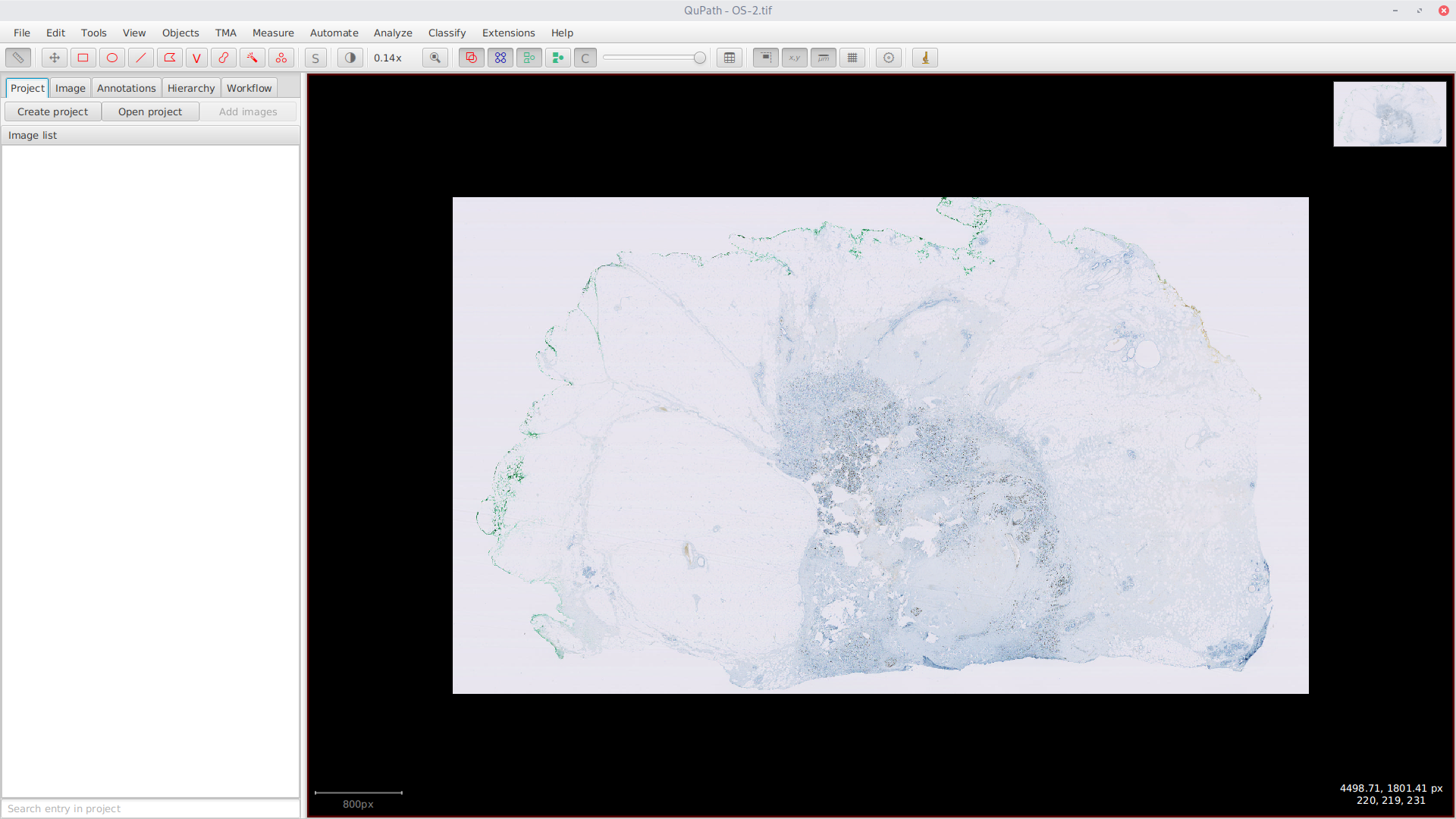Select the Points tool
Screen dimensions: 1456x819
tap(281, 58)
